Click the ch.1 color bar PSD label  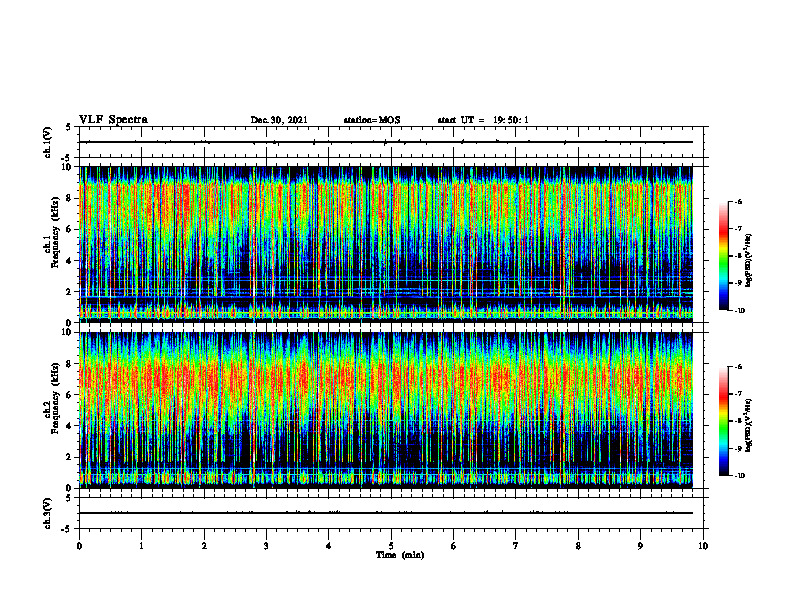[749, 260]
